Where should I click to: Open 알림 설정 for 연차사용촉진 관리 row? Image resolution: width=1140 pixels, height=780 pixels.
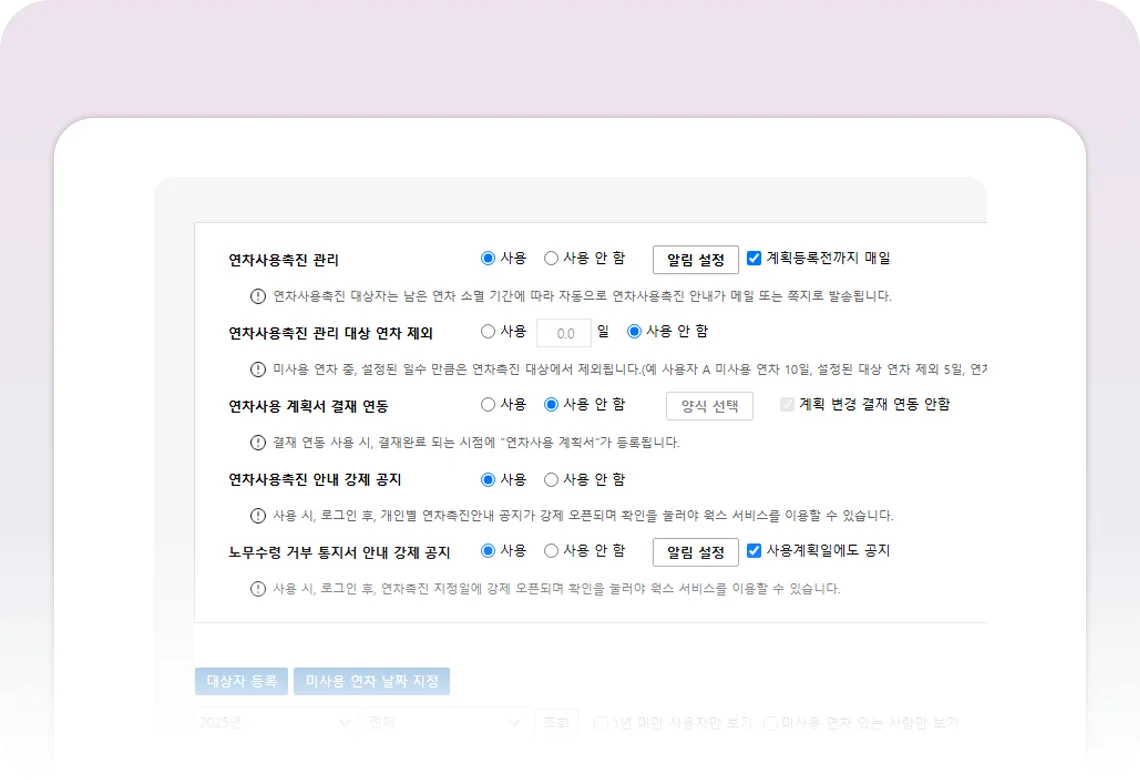tap(695, 260)
